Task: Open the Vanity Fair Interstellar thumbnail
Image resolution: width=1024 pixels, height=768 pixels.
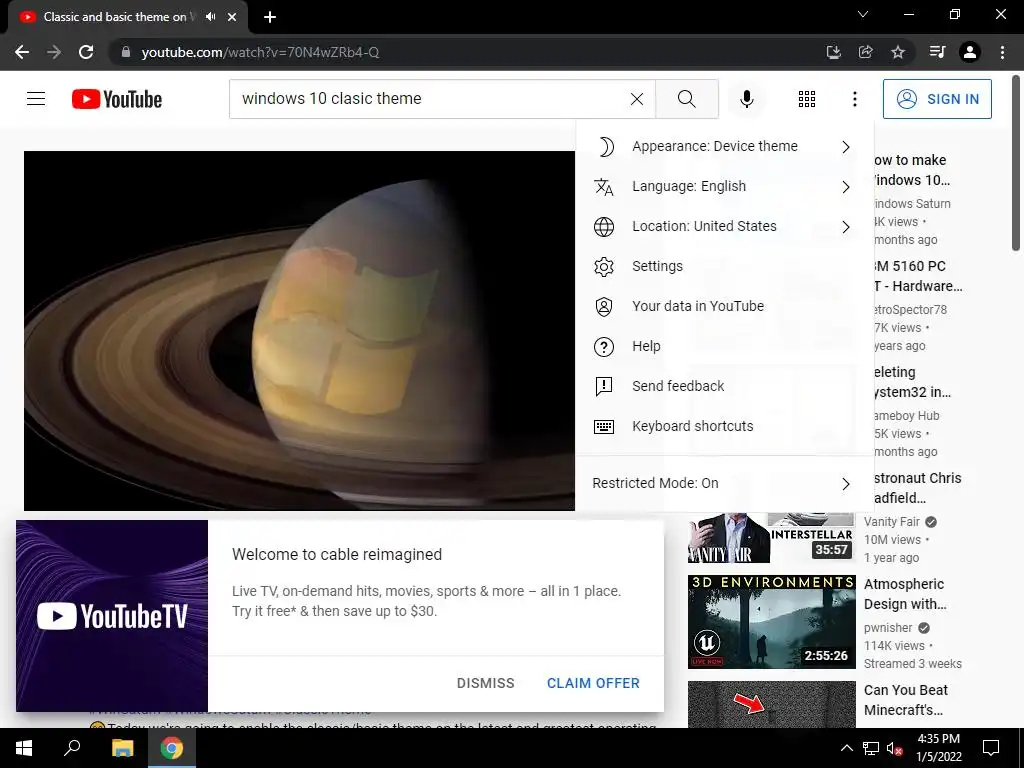Action: tap(771, 537)
